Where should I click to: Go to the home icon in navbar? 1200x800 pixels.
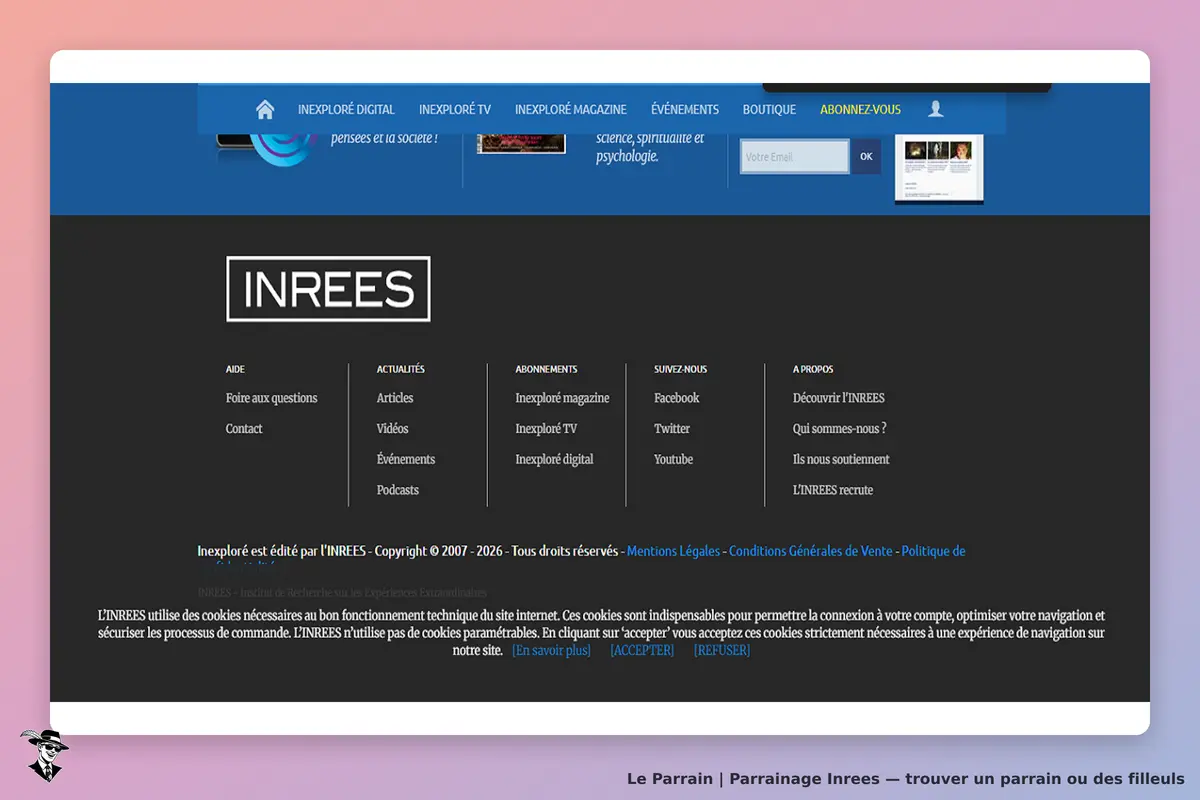pyautogui.click(x=265, y=109)
